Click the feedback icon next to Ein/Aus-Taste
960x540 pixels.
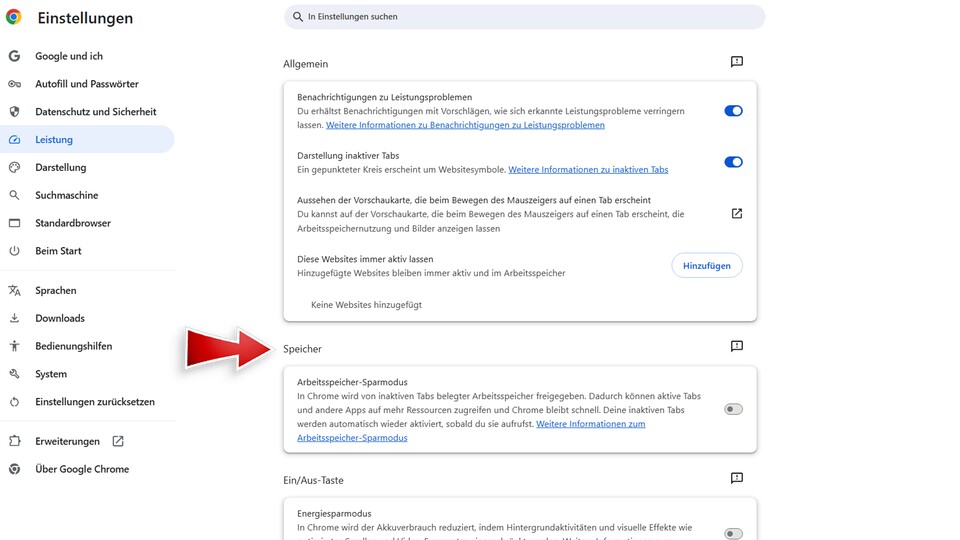(x=736, y=479)
